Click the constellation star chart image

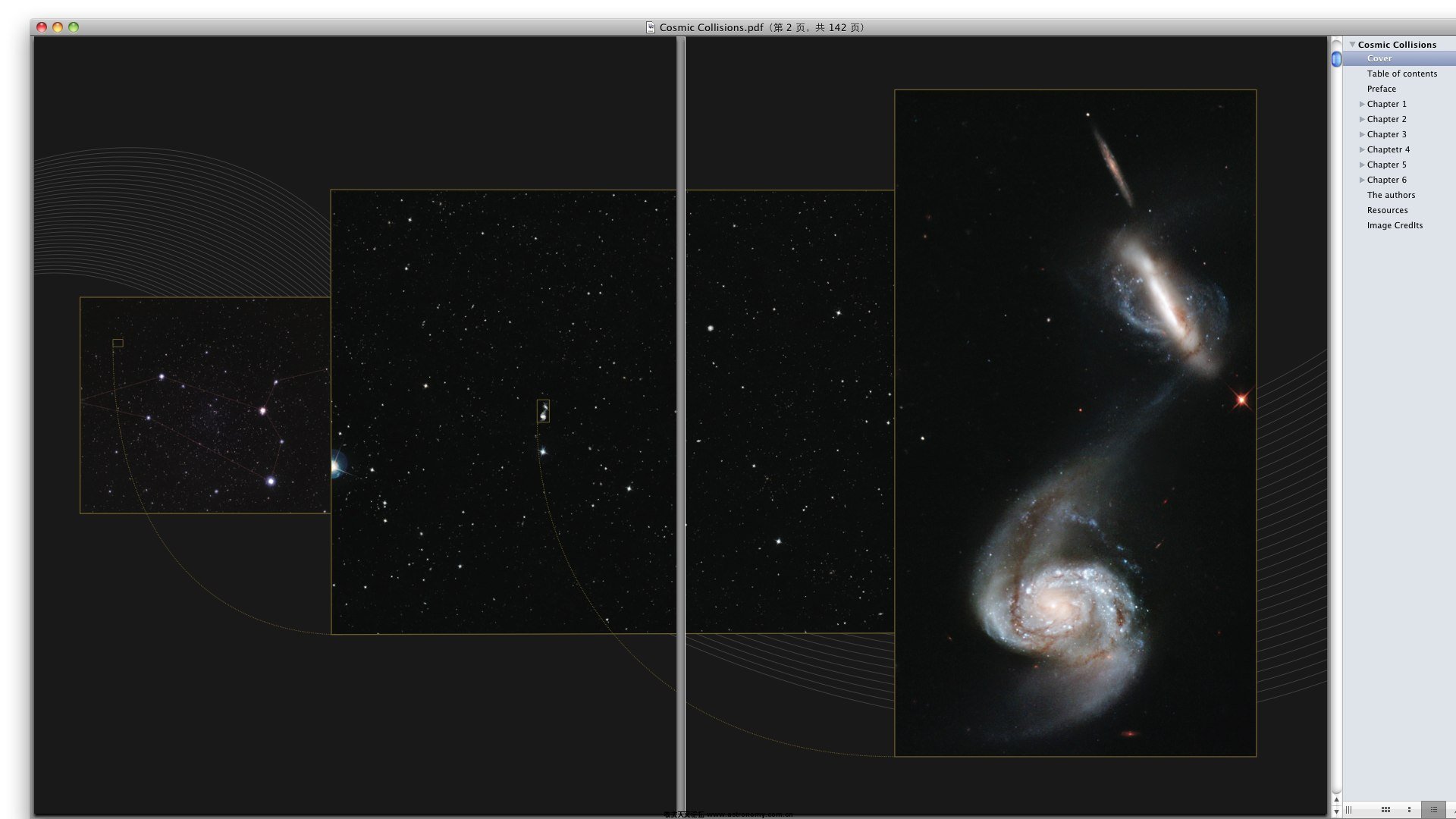205,405
